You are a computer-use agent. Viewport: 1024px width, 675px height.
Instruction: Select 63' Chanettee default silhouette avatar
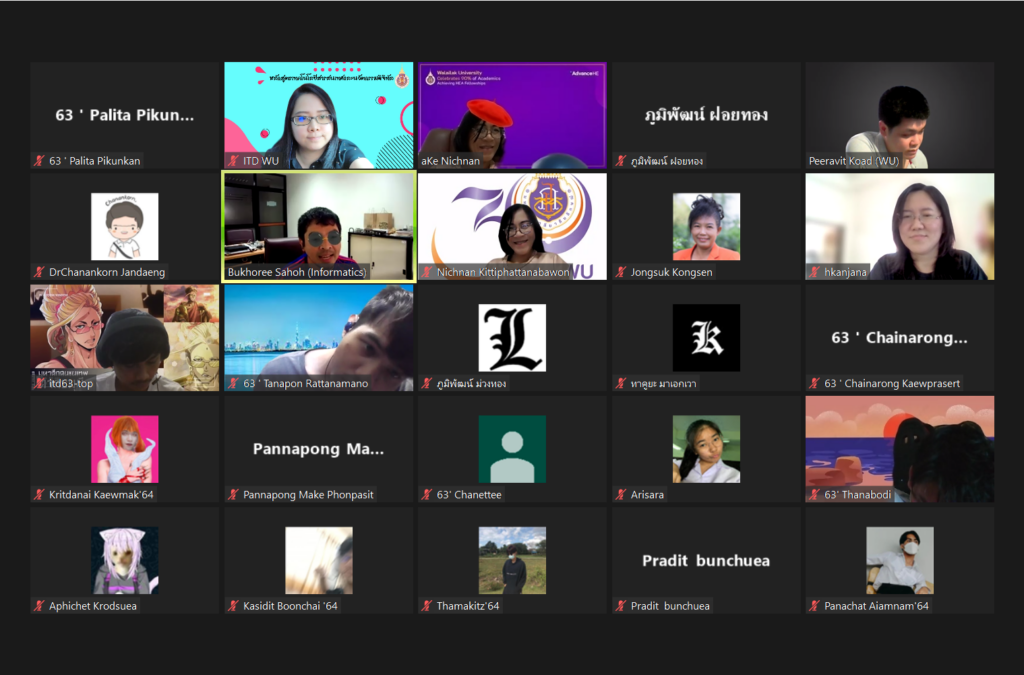click(512, 449)
